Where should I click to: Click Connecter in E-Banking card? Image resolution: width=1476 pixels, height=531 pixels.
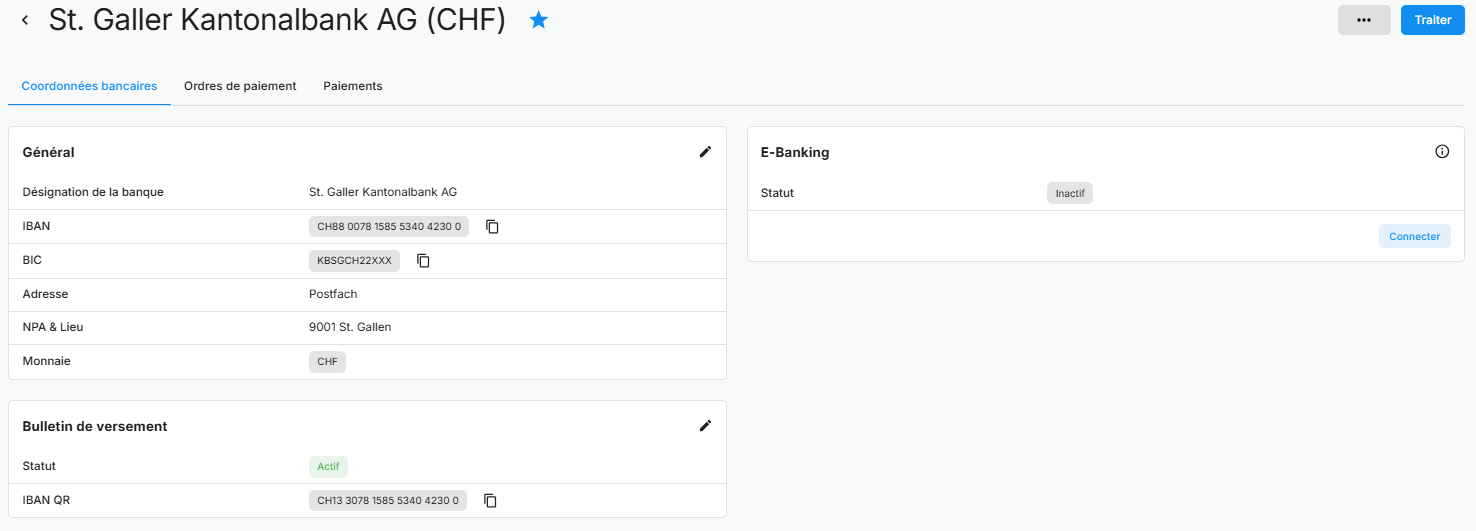point(1414,237)
